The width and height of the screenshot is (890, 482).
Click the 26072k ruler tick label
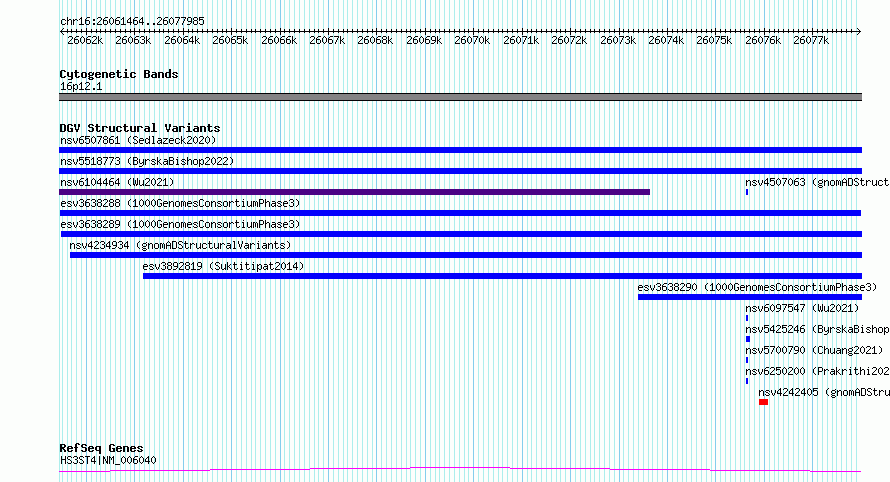[x=569, y=40]
